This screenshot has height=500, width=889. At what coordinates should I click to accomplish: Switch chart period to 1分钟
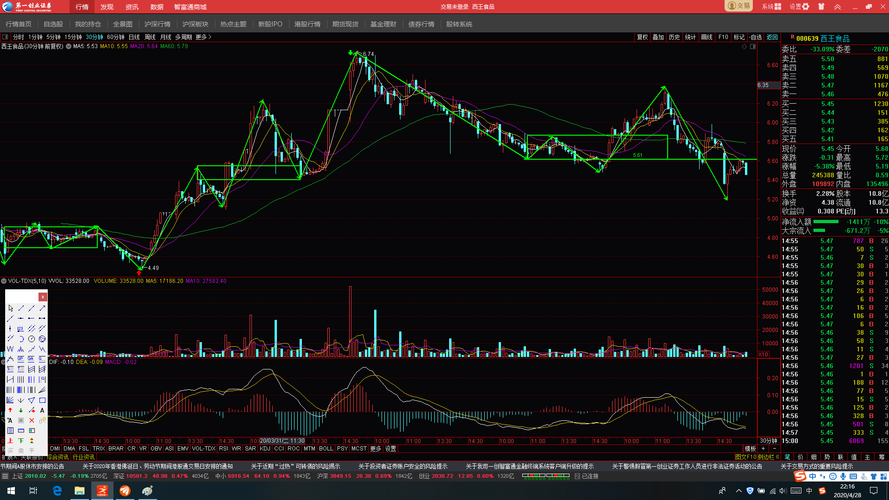click(35, 37)
